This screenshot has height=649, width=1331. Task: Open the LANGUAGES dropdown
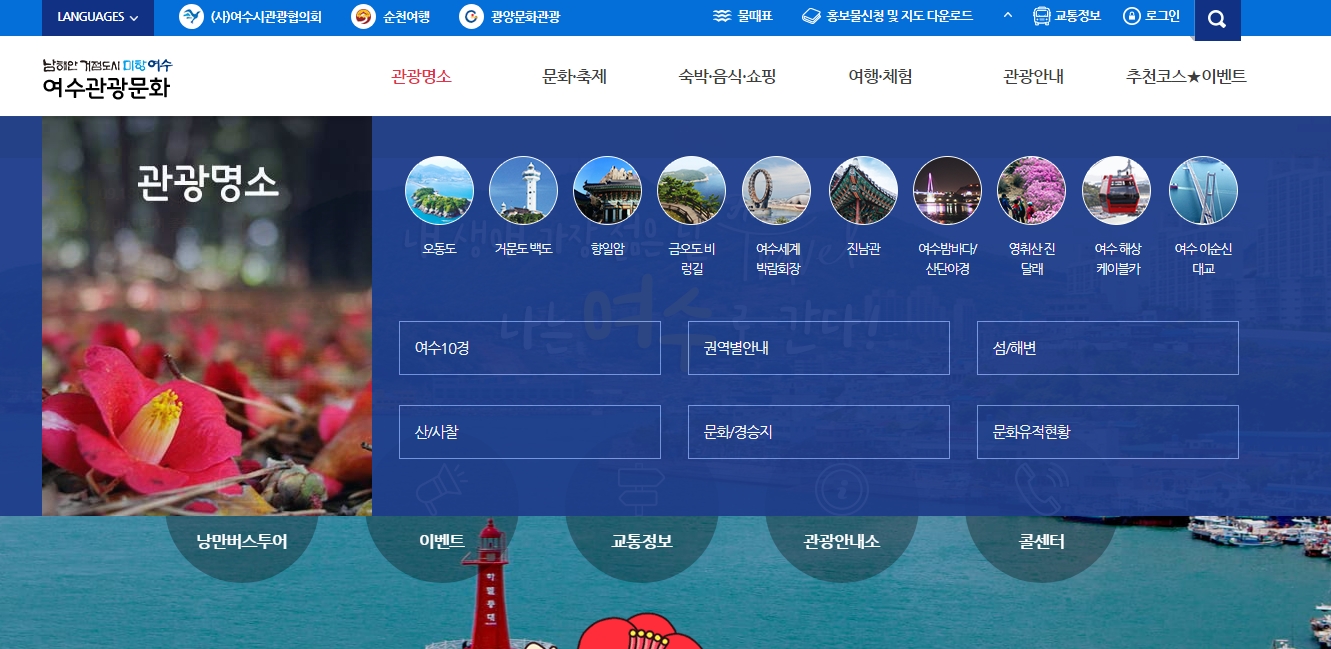click(96, 16)
